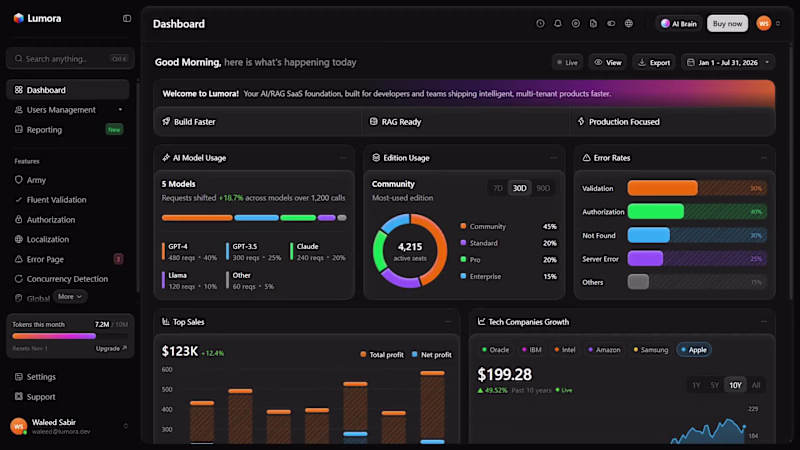Collapse the sidebar with the panel icon
The width and height of the screenshot is (800, 450).
click(x=127, y=18)
